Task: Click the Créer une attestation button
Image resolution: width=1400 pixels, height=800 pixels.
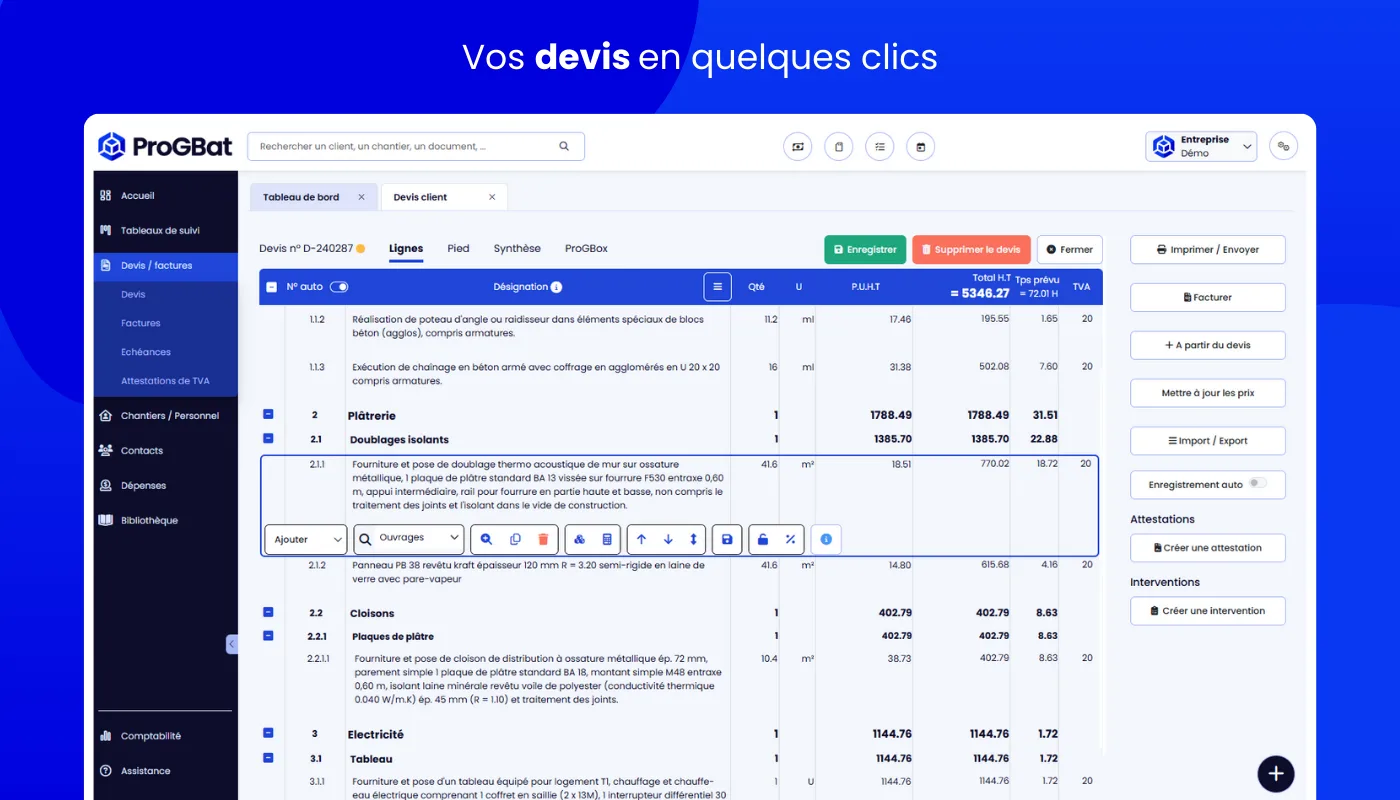Action: point(1208,548)
